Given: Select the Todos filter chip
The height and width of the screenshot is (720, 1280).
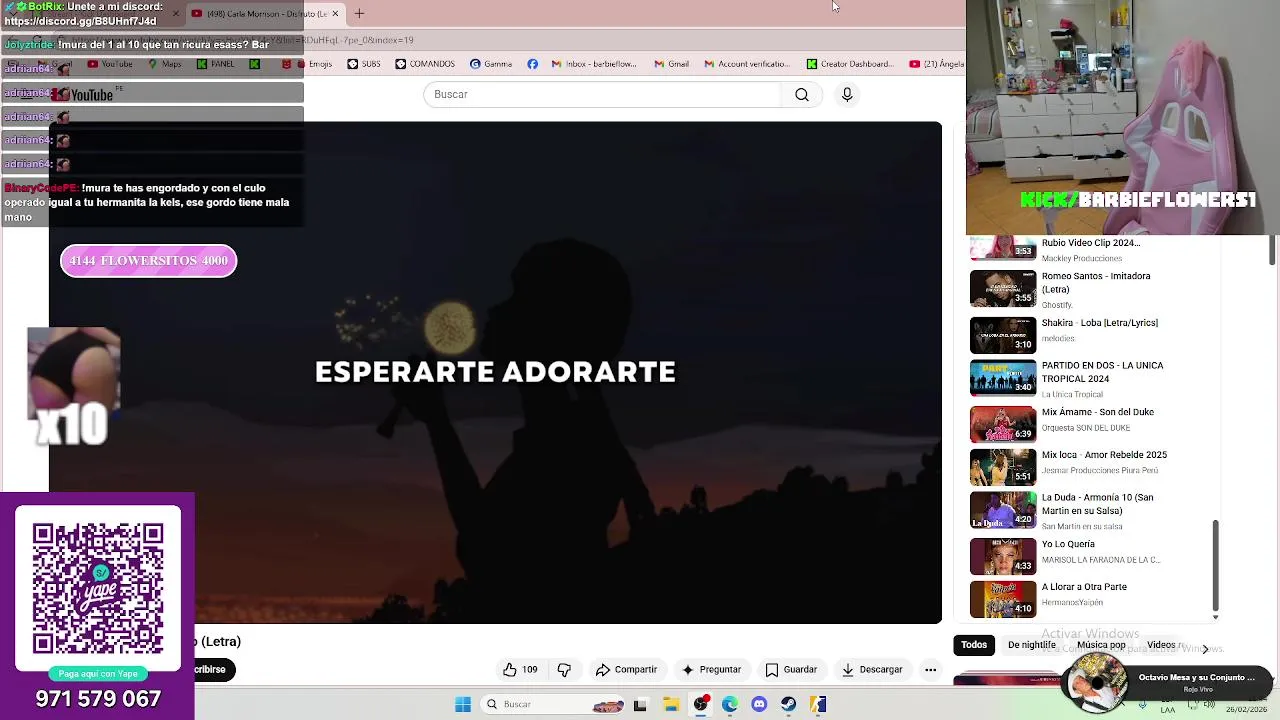Looking at the screenshot, I should (x=974, y=645).
